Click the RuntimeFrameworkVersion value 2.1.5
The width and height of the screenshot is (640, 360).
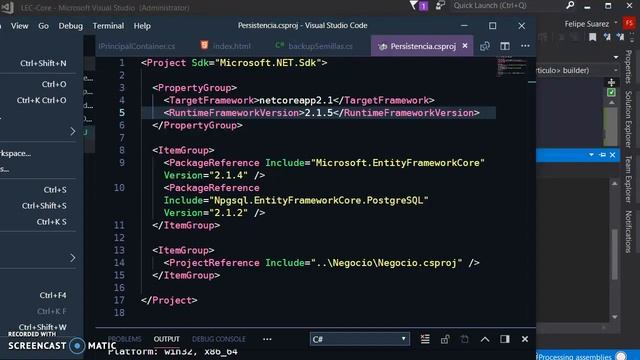pyautogui.click(x=319, y=113)
